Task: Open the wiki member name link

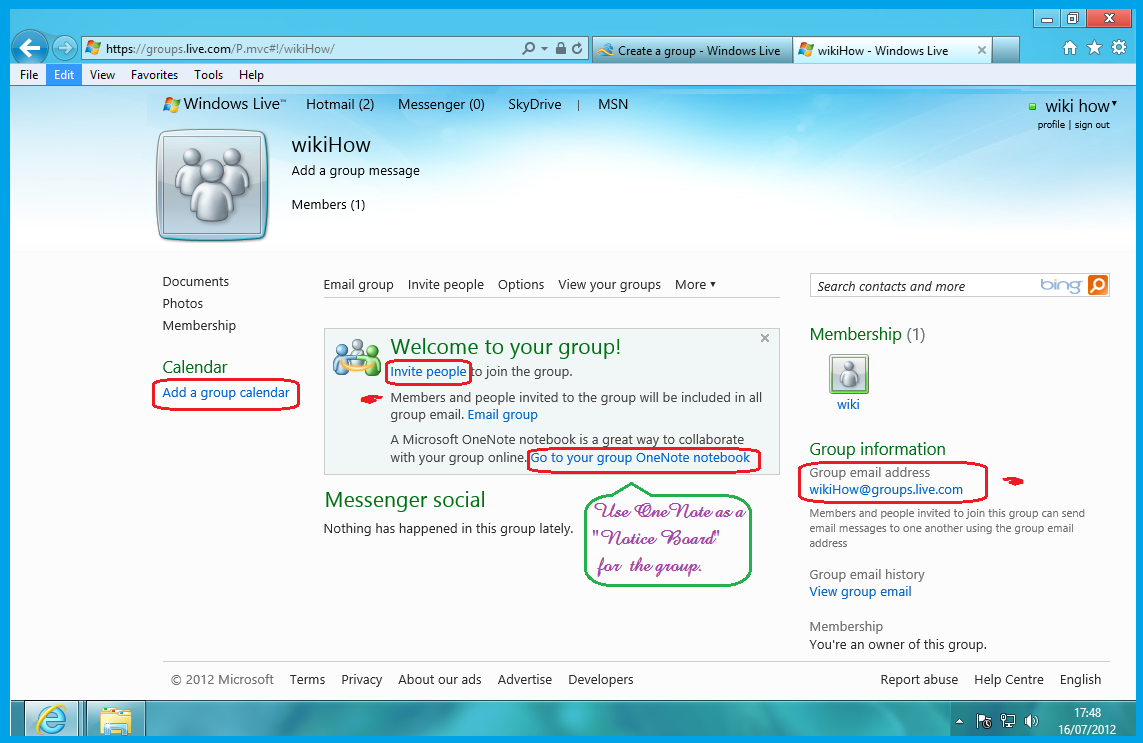Action: (848, 405)
